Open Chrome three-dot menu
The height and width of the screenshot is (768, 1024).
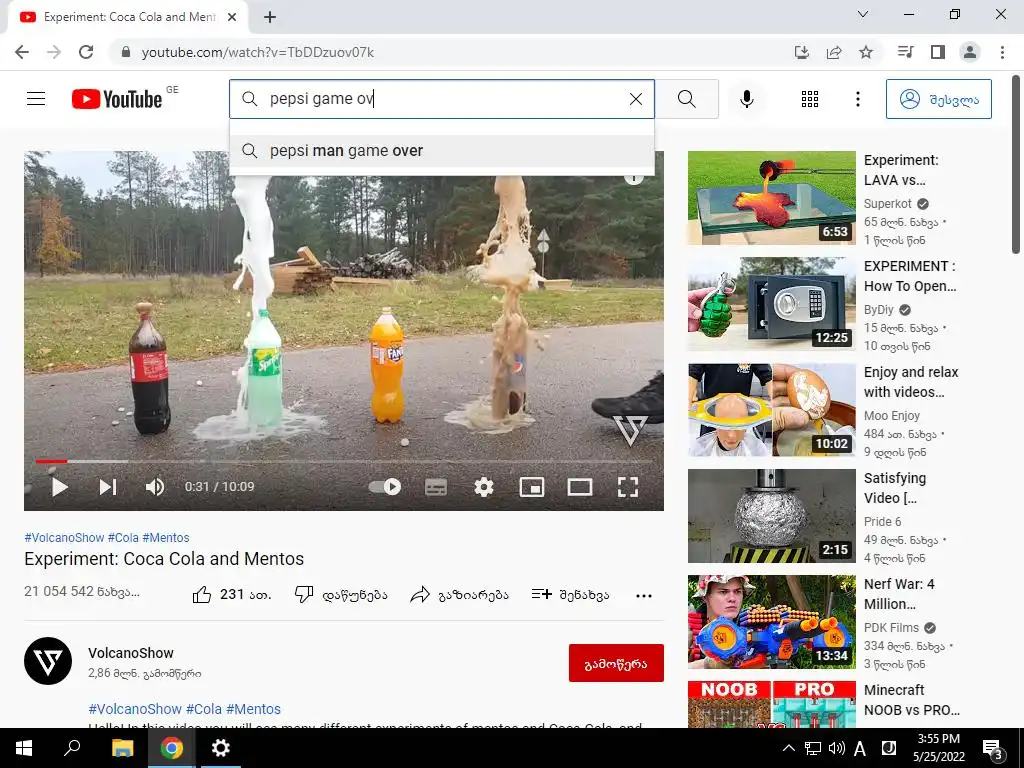[x=1002, y=52]
